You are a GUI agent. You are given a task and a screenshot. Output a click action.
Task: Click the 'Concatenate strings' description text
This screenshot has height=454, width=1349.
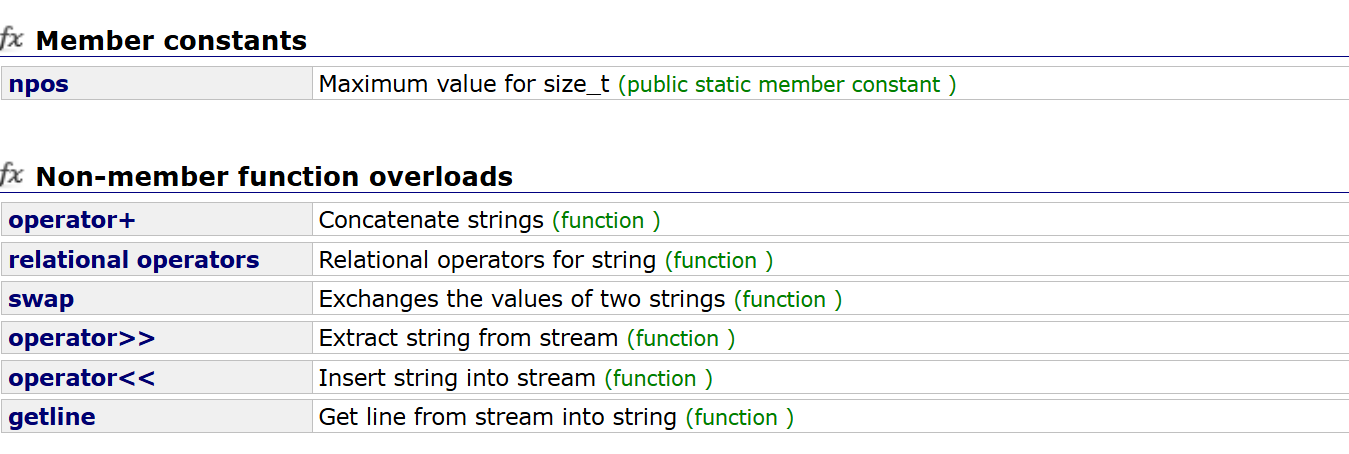coord(431,220)
